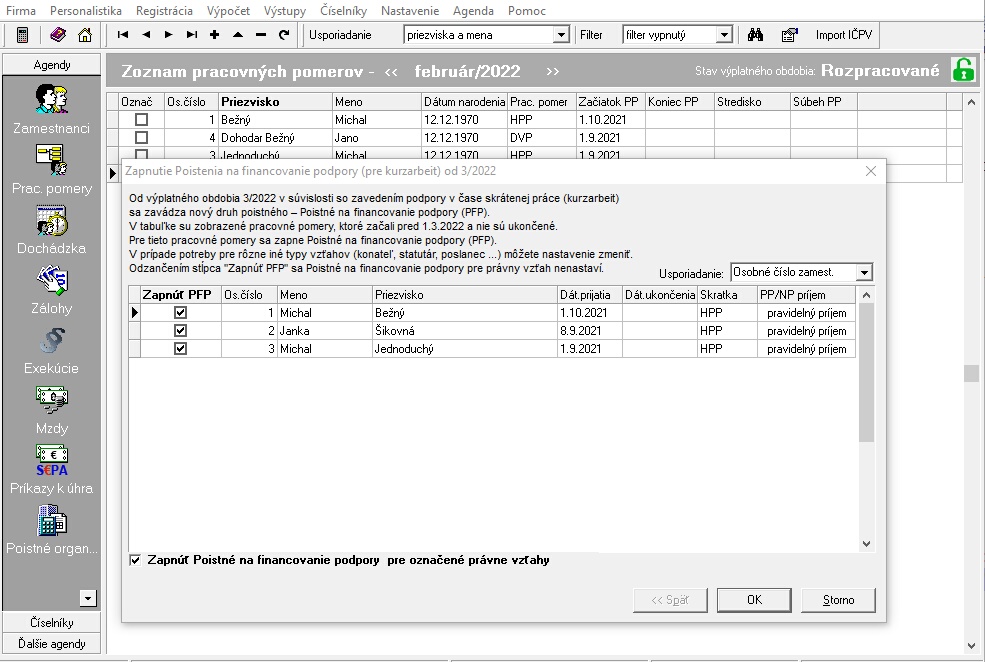Confirm dialog with OK button
This screenshot has width=985, height=662.
click(754, 600)
